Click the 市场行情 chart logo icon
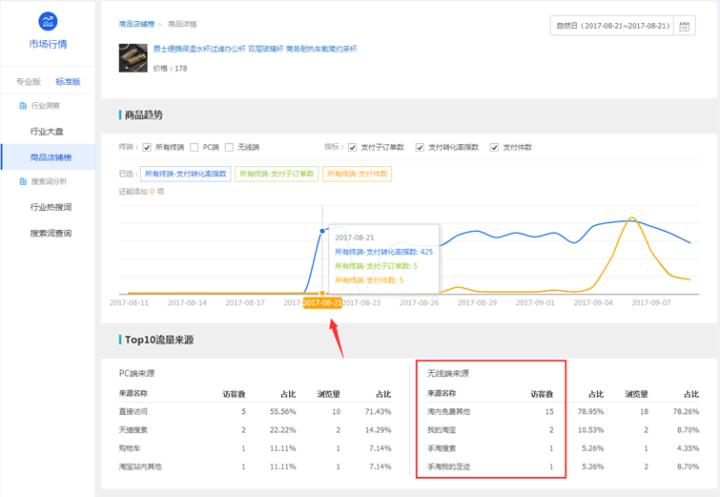Image resolution: width=720 pixels, height=497 pixels. click(x=48, y=21)
